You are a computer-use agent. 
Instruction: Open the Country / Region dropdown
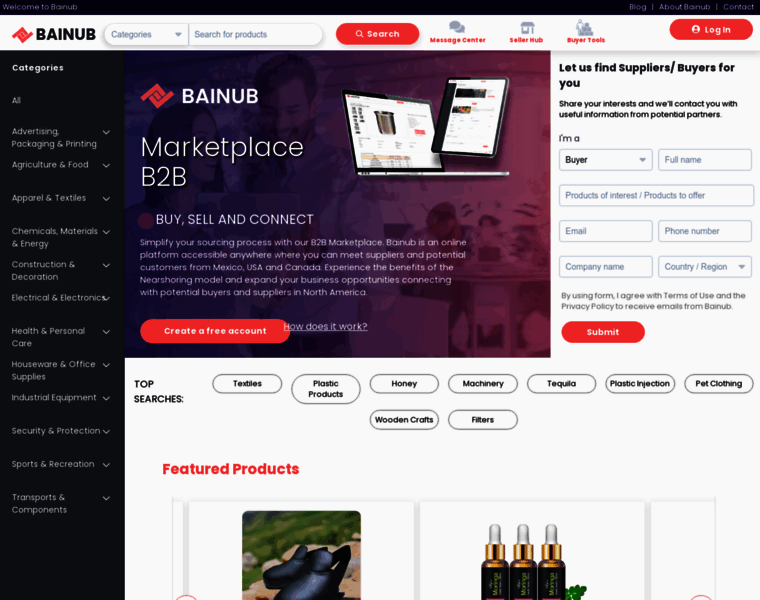(705, 267)
